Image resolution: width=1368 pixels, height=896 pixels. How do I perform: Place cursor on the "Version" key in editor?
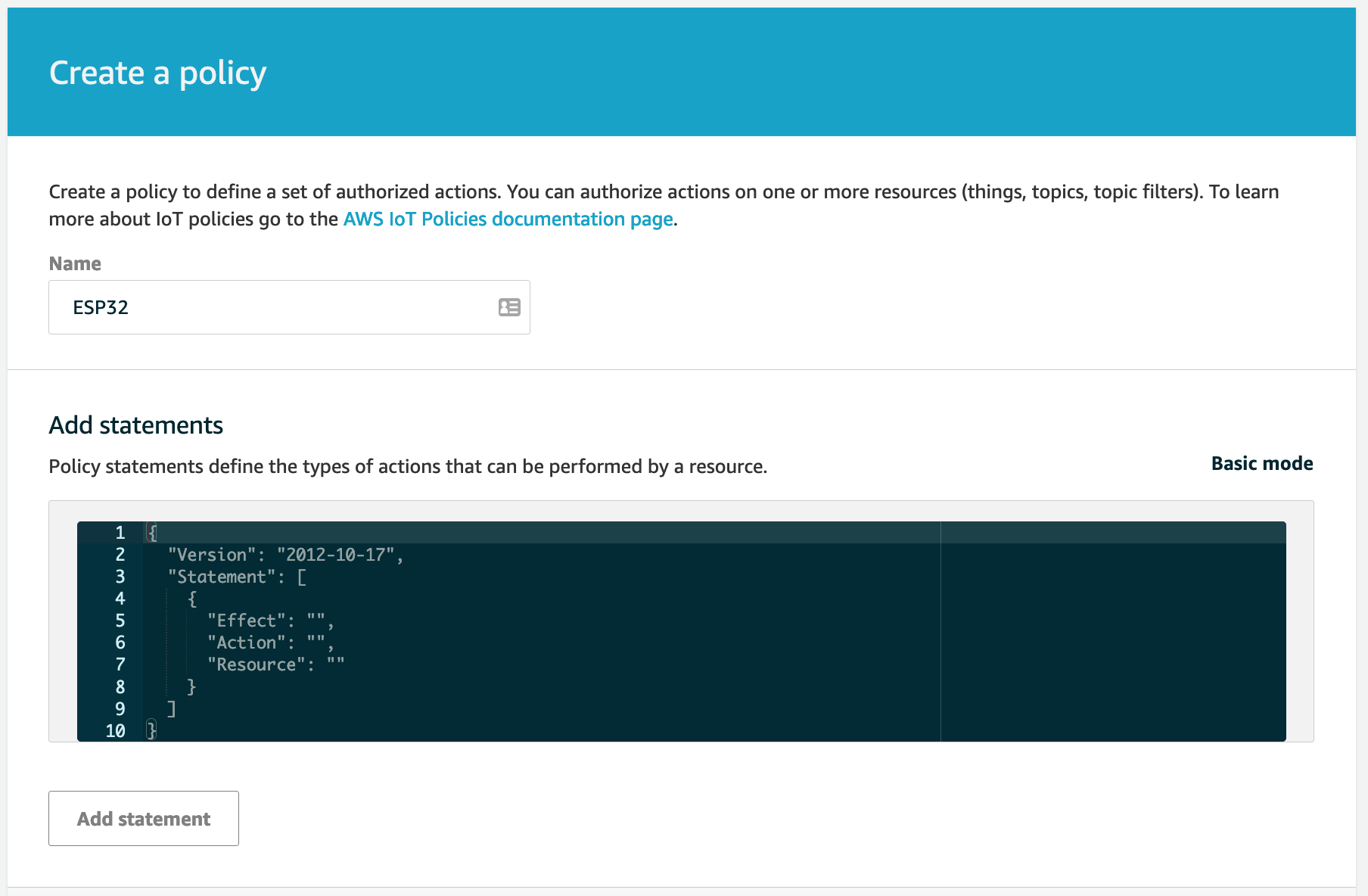(x=211, y=555)
